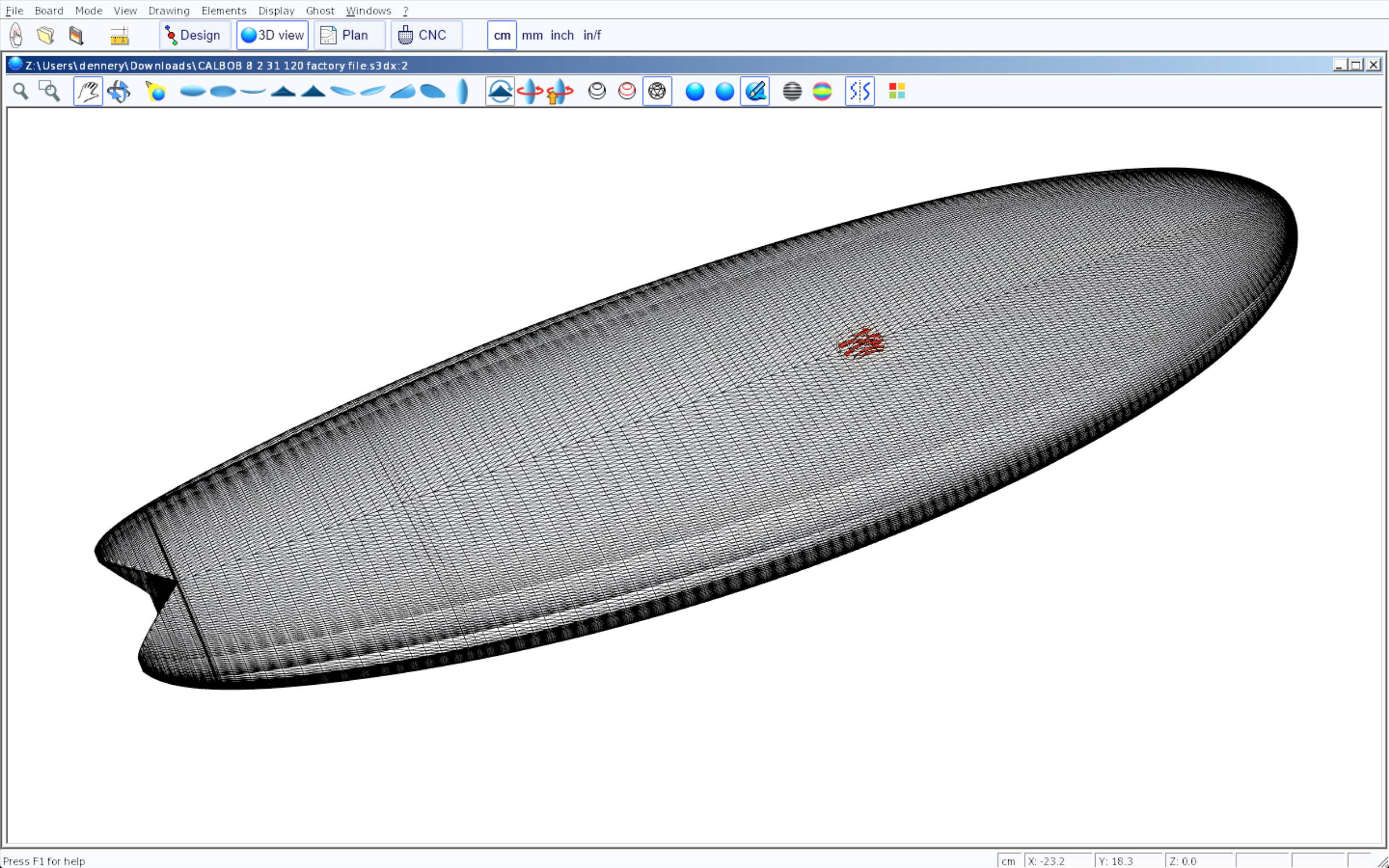Switch units to in/f
Screen dimensions: 1389x868
click(x=592, y=36)
